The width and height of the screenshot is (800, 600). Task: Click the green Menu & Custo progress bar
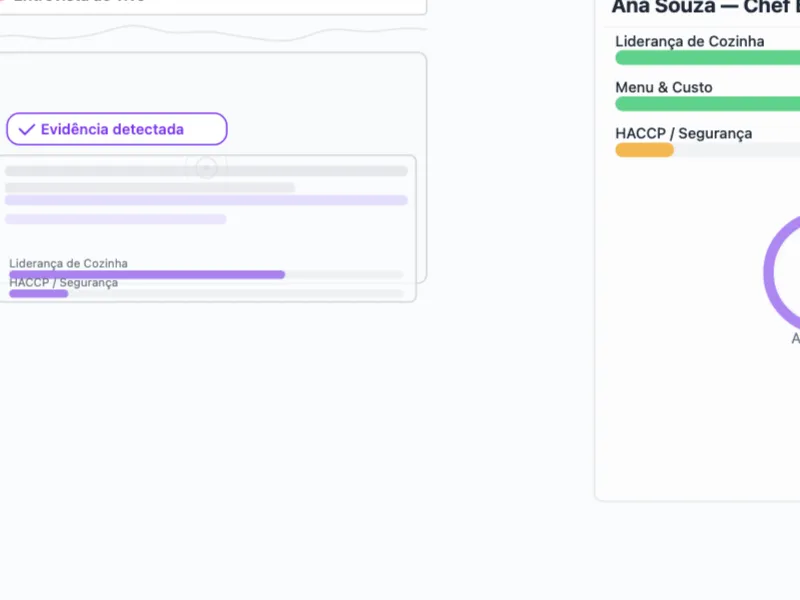[707, 104]
